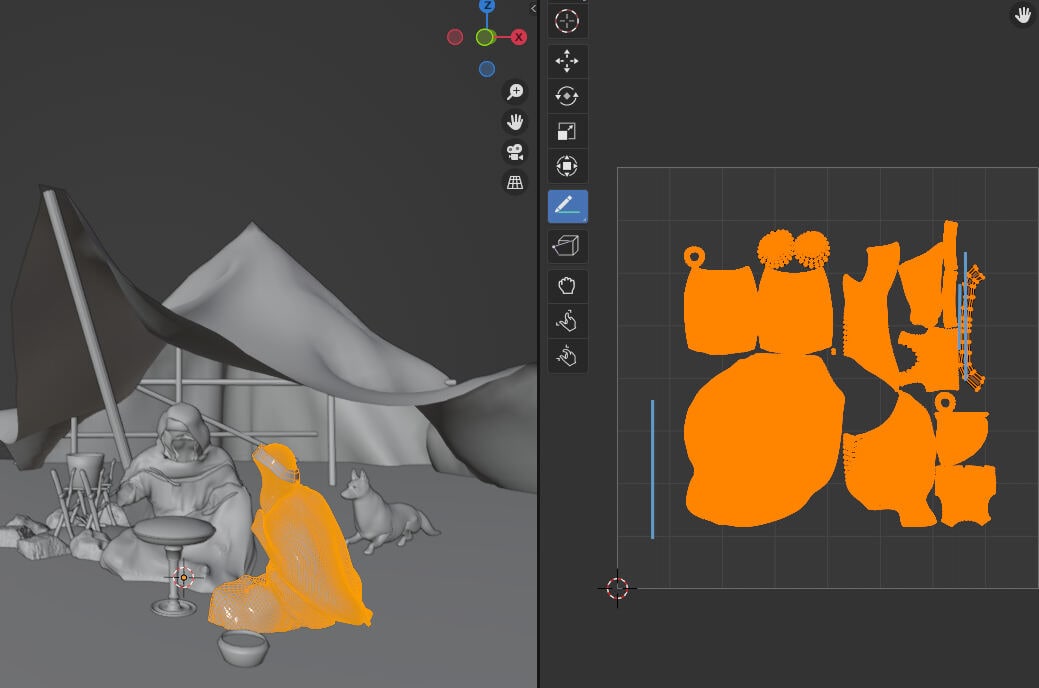Click the magnifier zoom icon in the 3D viewport
This screenshot has height=688, width=1039.
pos(514,91)
